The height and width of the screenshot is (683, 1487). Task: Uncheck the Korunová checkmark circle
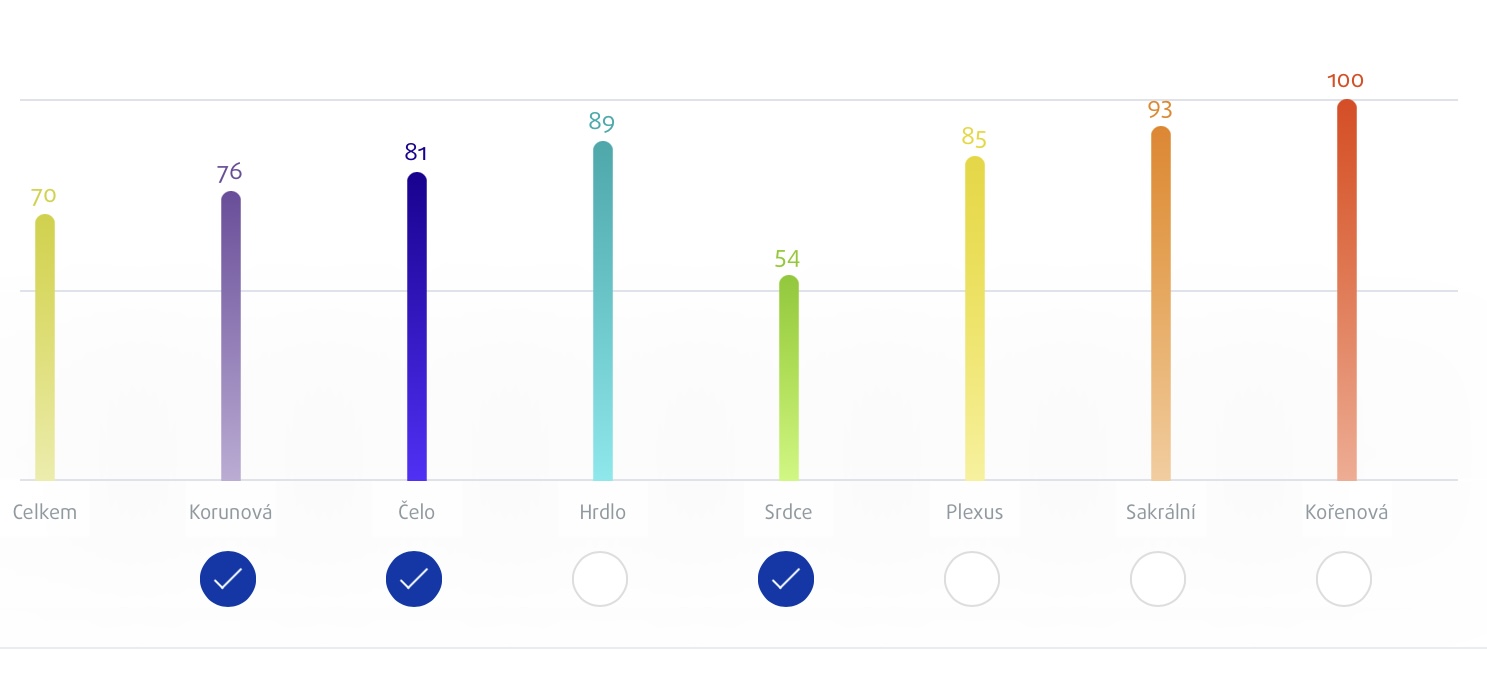[228, 579]
